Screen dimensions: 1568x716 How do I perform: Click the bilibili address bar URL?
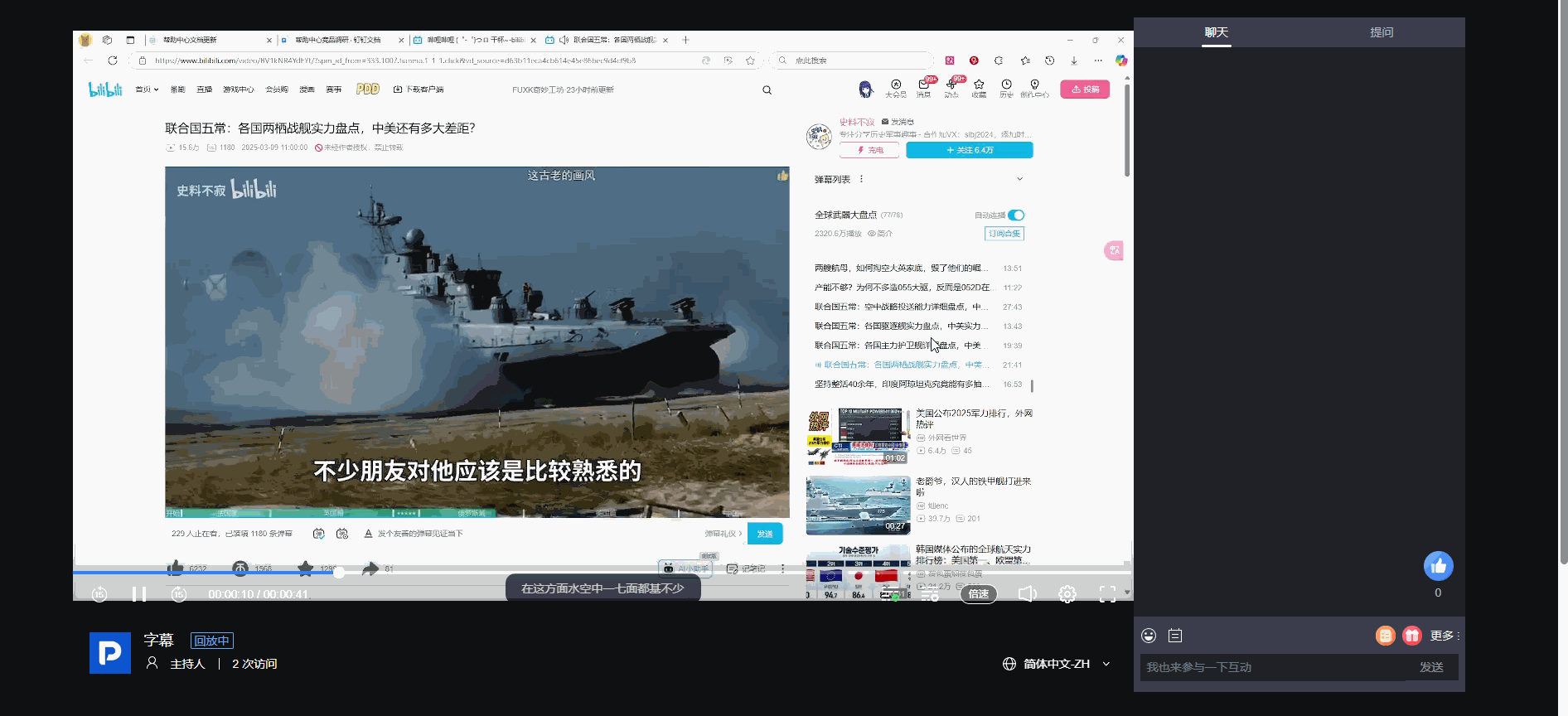coord(395,60)
